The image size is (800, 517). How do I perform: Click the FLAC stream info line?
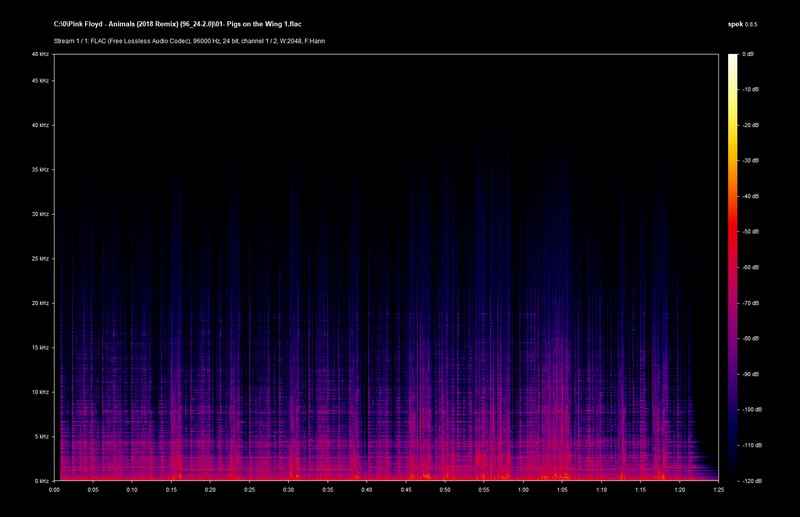click(x=189, y=41)
